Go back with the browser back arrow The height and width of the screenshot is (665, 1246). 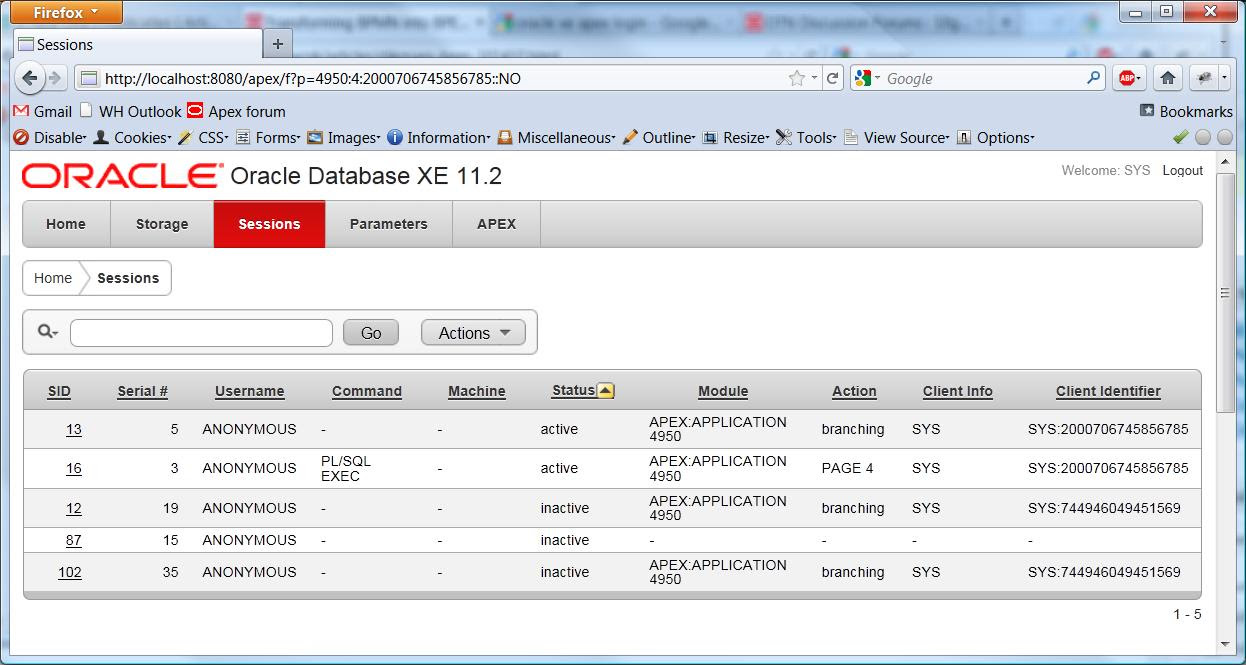coord(30,78)
